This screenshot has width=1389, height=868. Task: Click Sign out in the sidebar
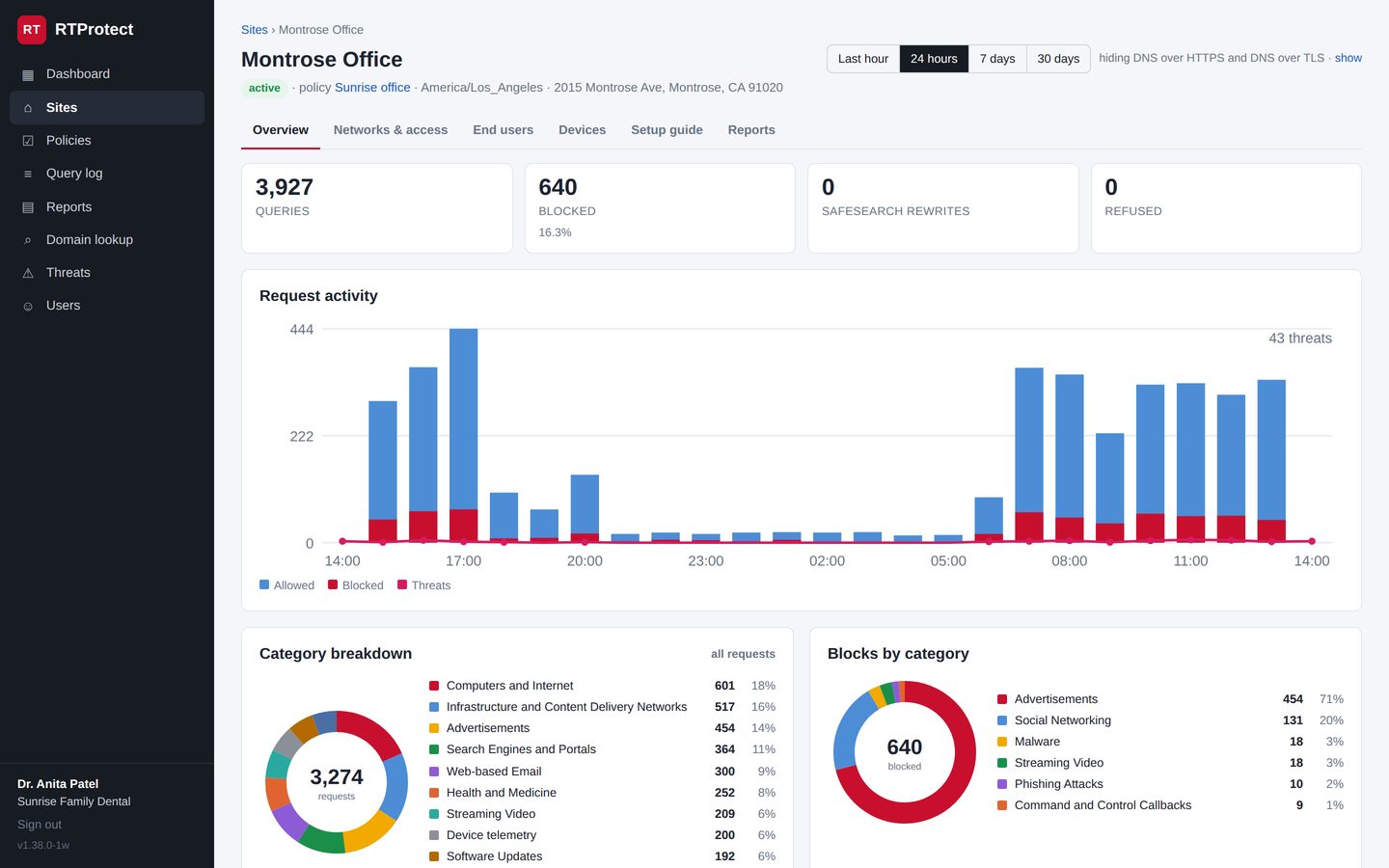40,825
